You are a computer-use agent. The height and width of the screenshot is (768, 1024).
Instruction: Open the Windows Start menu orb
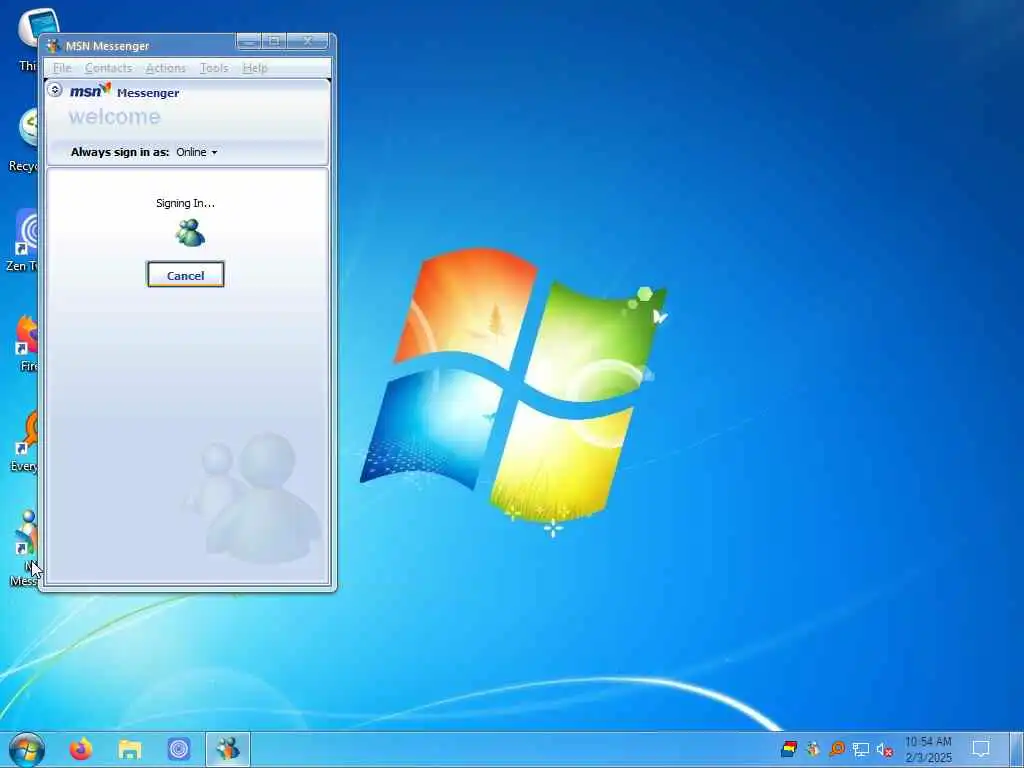tap(27, 750)
